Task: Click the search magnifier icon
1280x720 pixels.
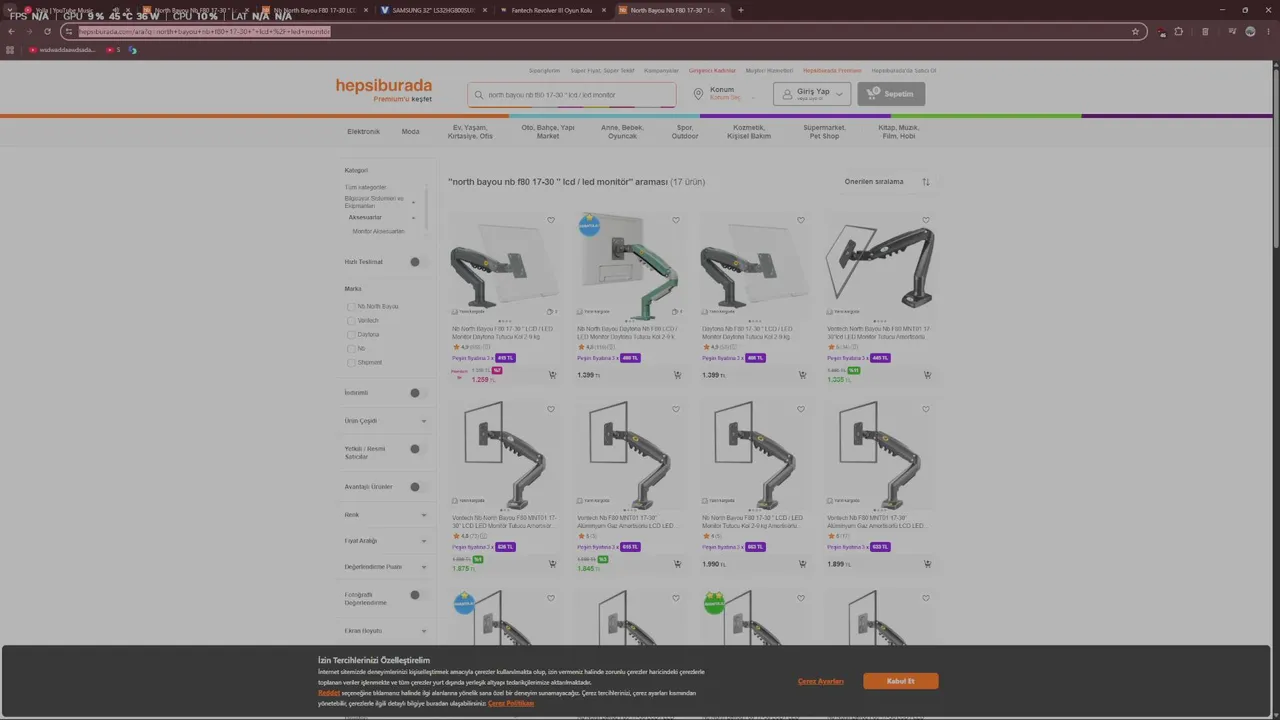Action: click(x=480, y=95)
